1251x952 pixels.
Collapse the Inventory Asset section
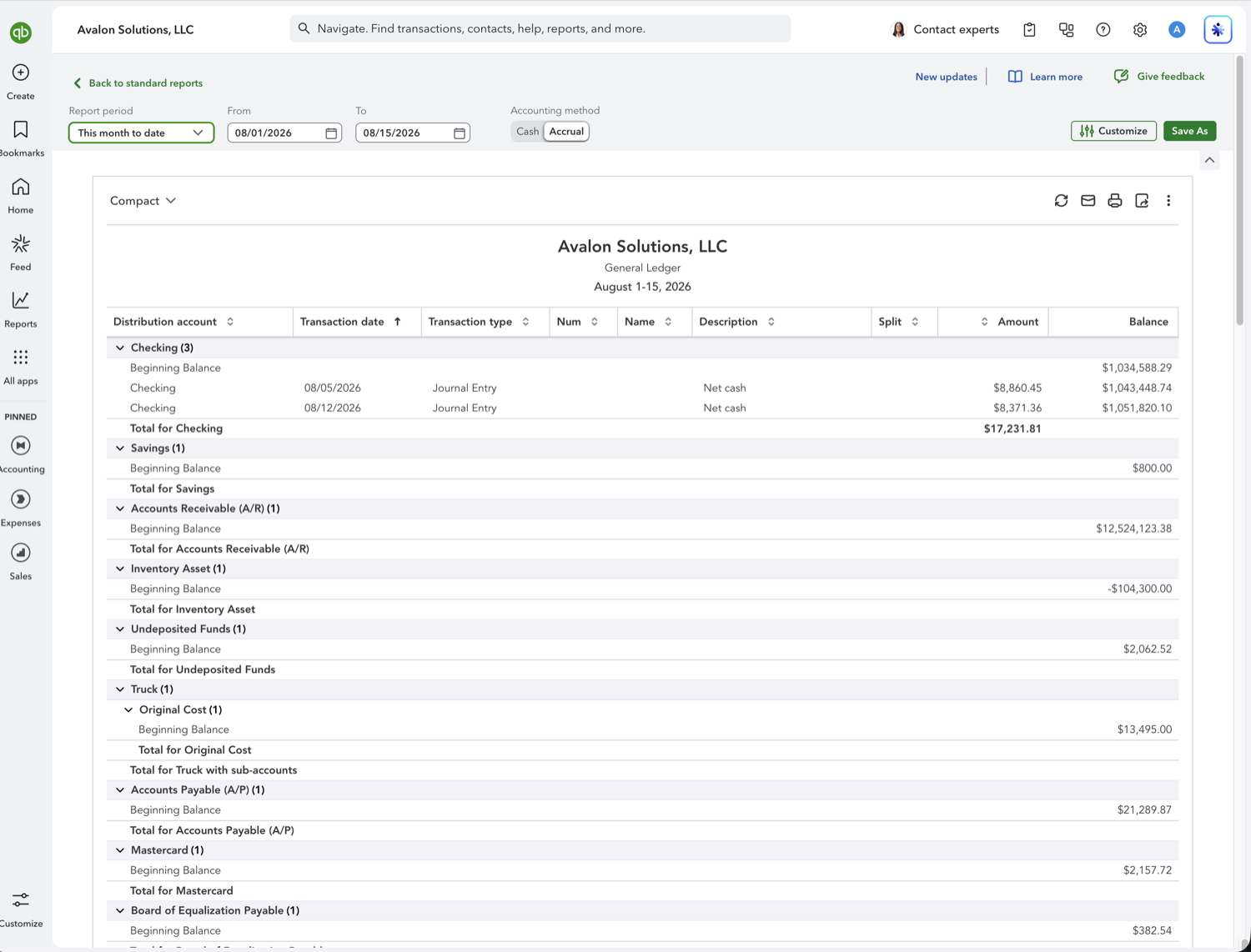pos(120,569)
